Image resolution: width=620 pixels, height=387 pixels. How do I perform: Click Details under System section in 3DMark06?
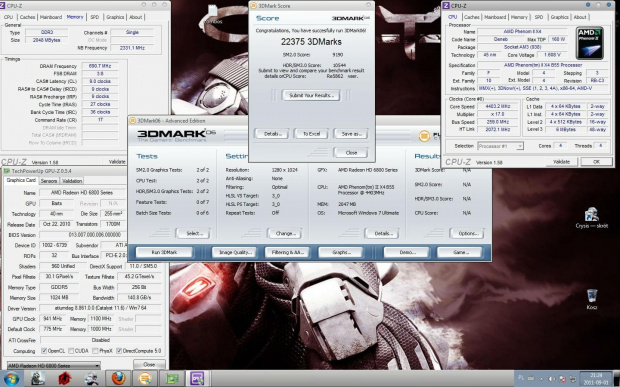pyautogui.click(x=382, y=234)
